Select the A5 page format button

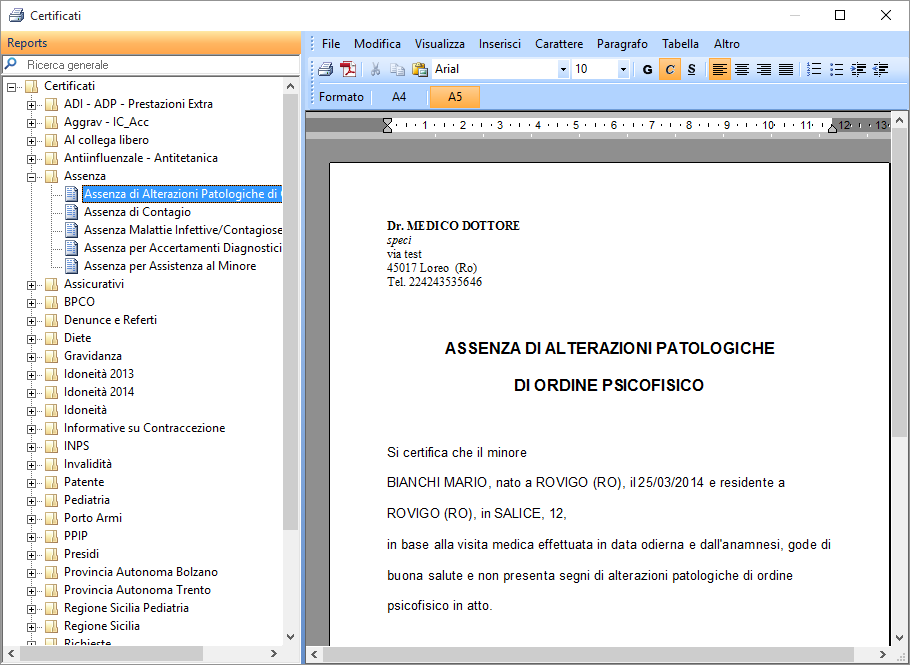pyautogui.click(x=455, y=97)
